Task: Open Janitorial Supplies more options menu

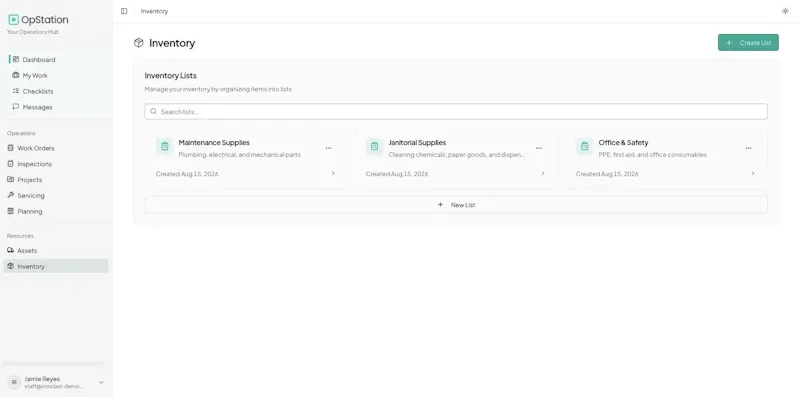Action: pos(539,148)
